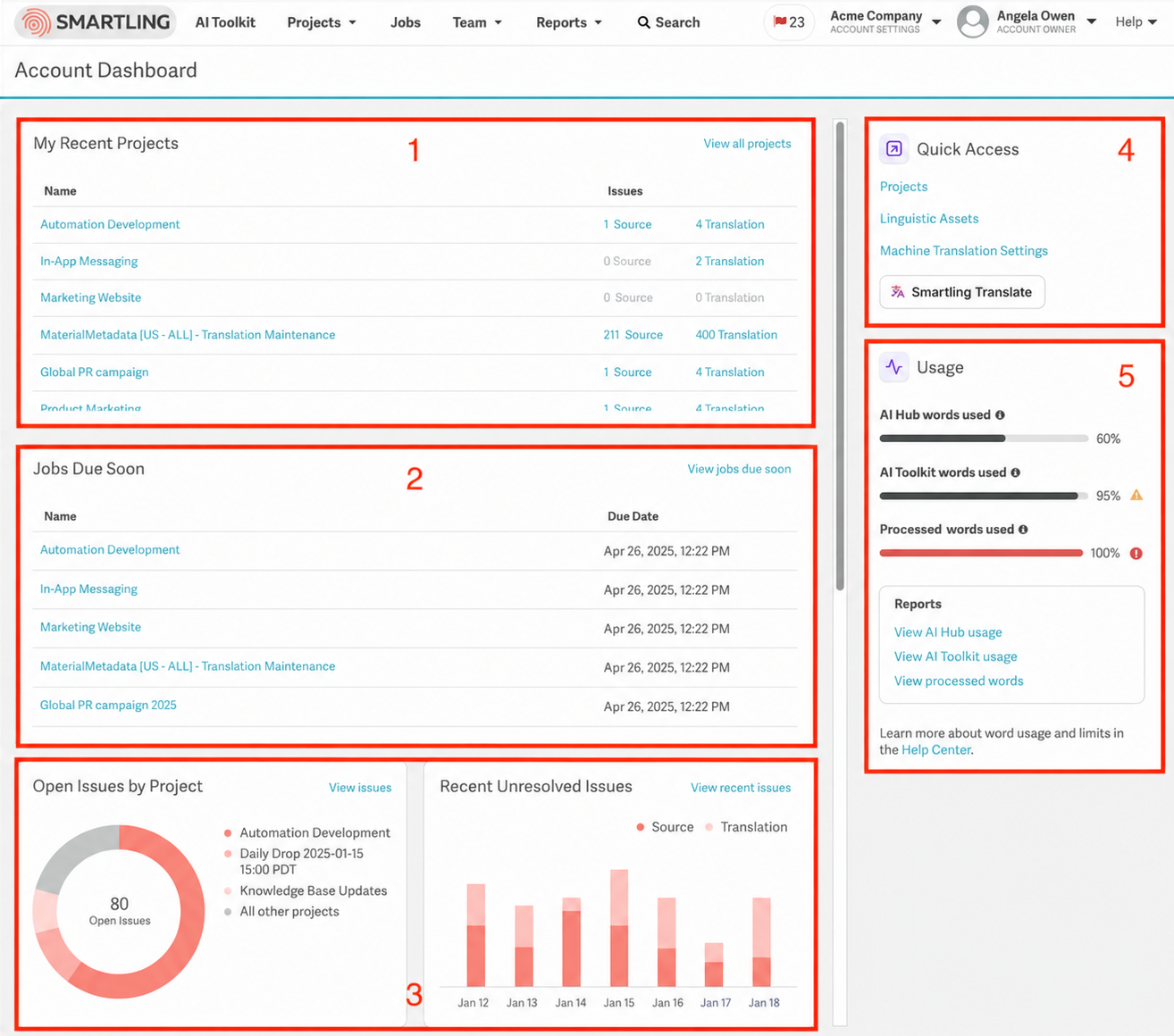Click 400 Translation issues link

[736, 335]
